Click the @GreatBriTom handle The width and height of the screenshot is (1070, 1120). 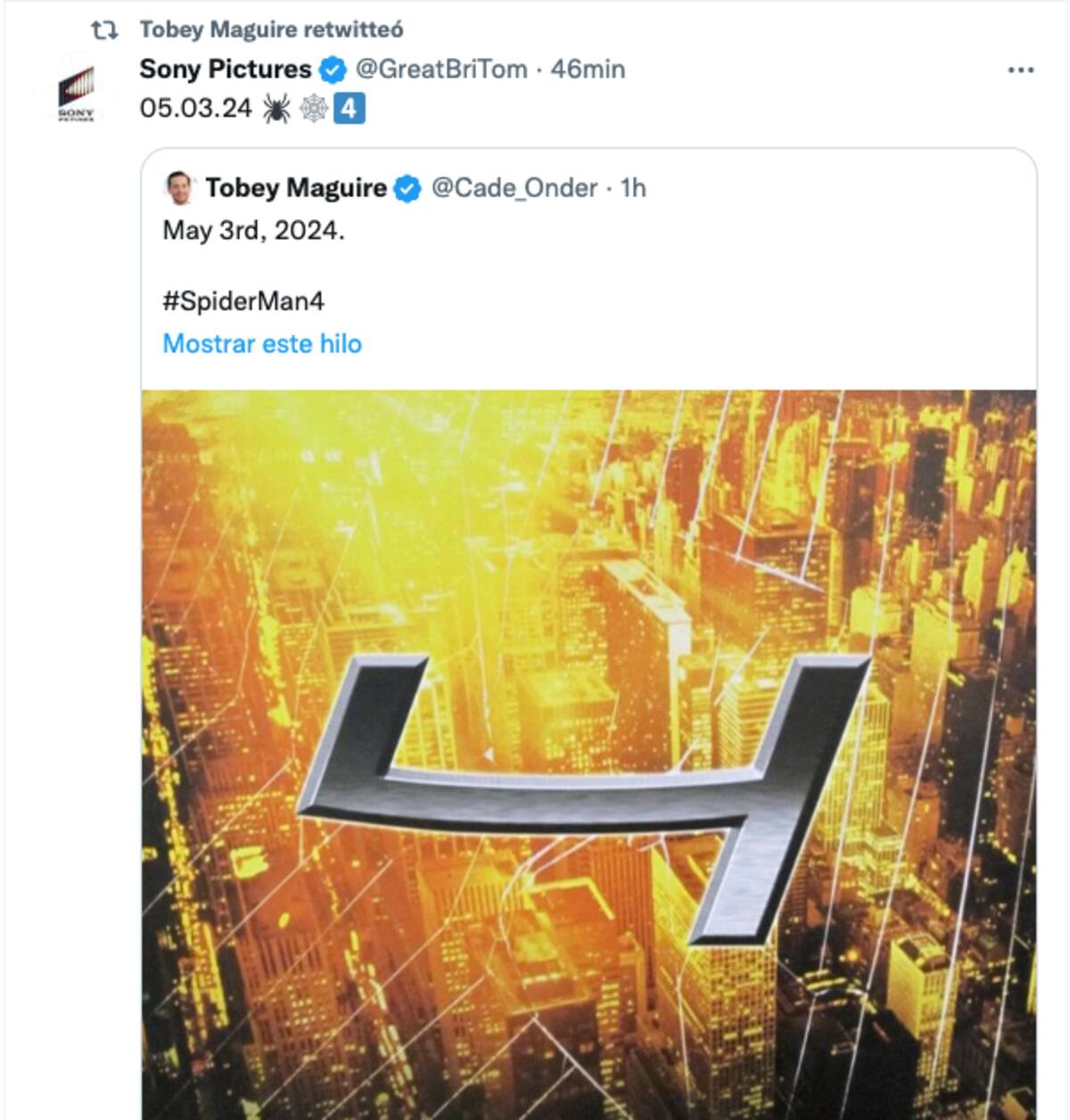click(441, 70)
